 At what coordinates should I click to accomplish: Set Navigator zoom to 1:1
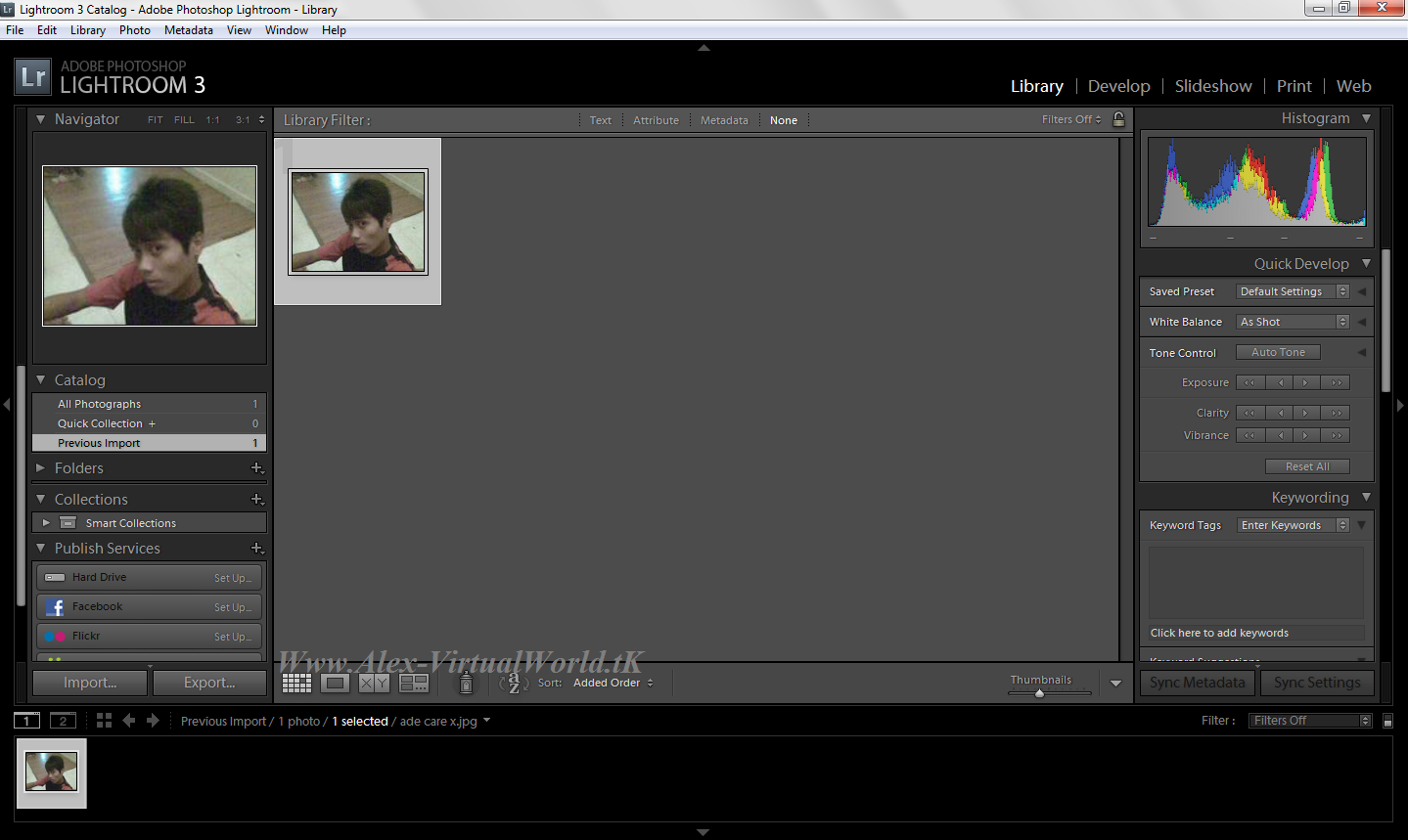[212, 120]
